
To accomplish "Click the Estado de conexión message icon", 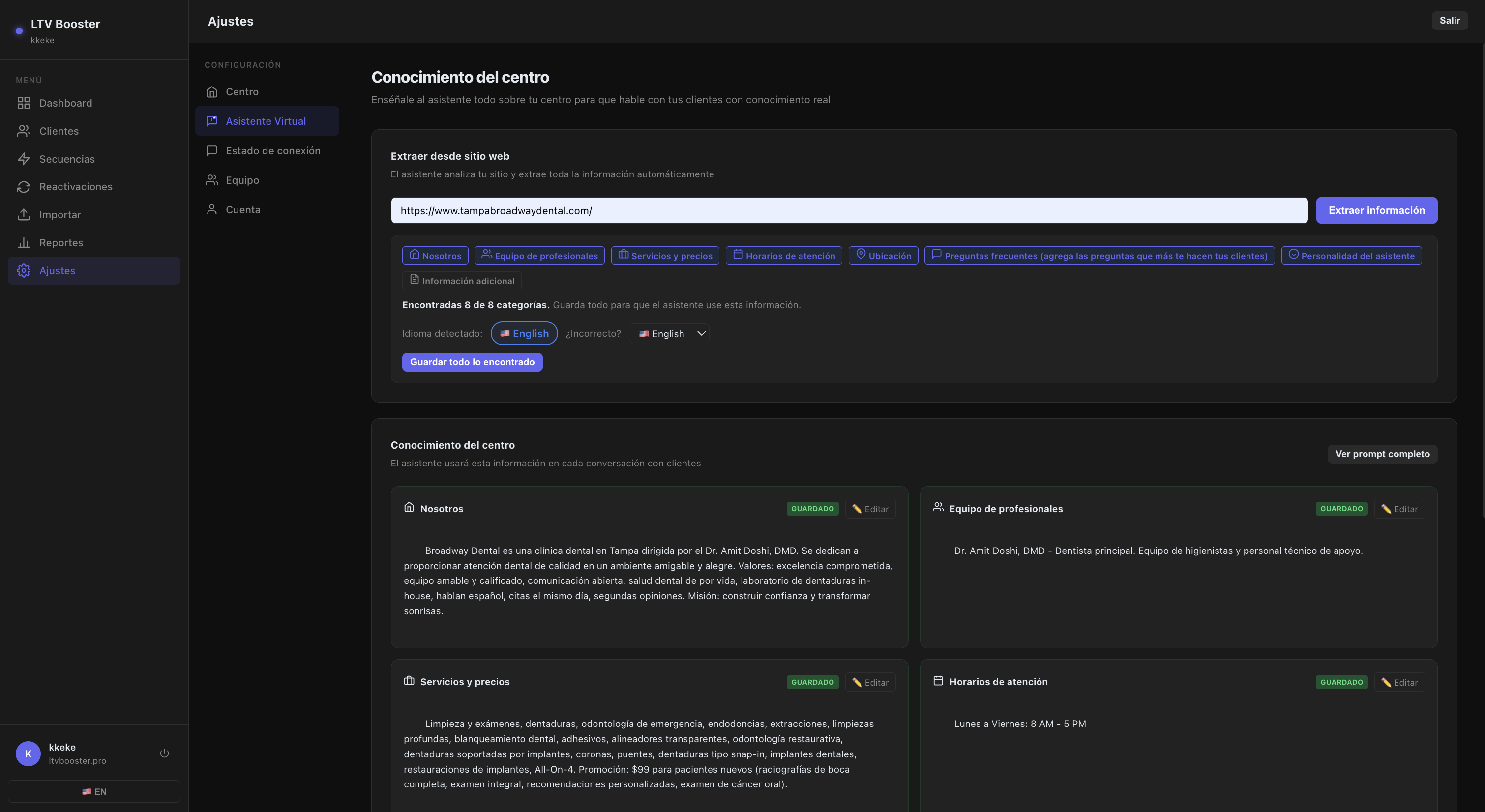I will click(211, 150).
